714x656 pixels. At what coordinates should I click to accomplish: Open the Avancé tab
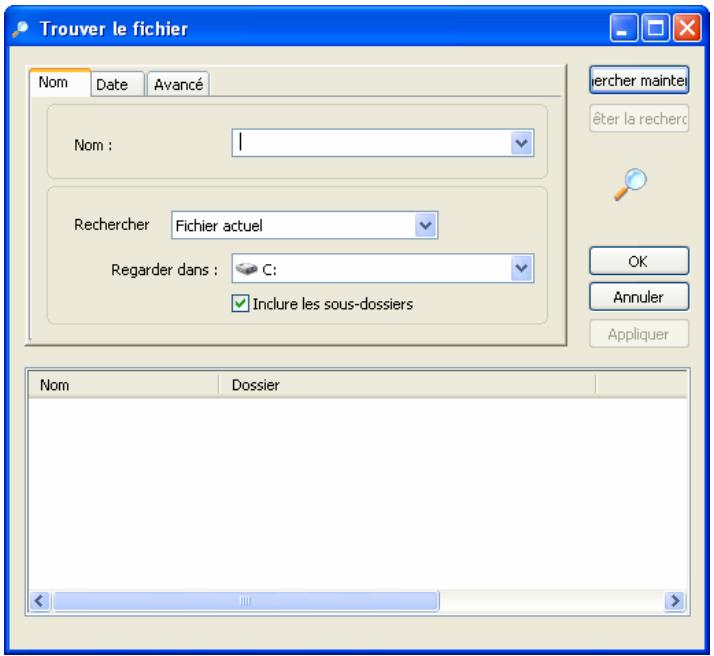tap(178, 84)
